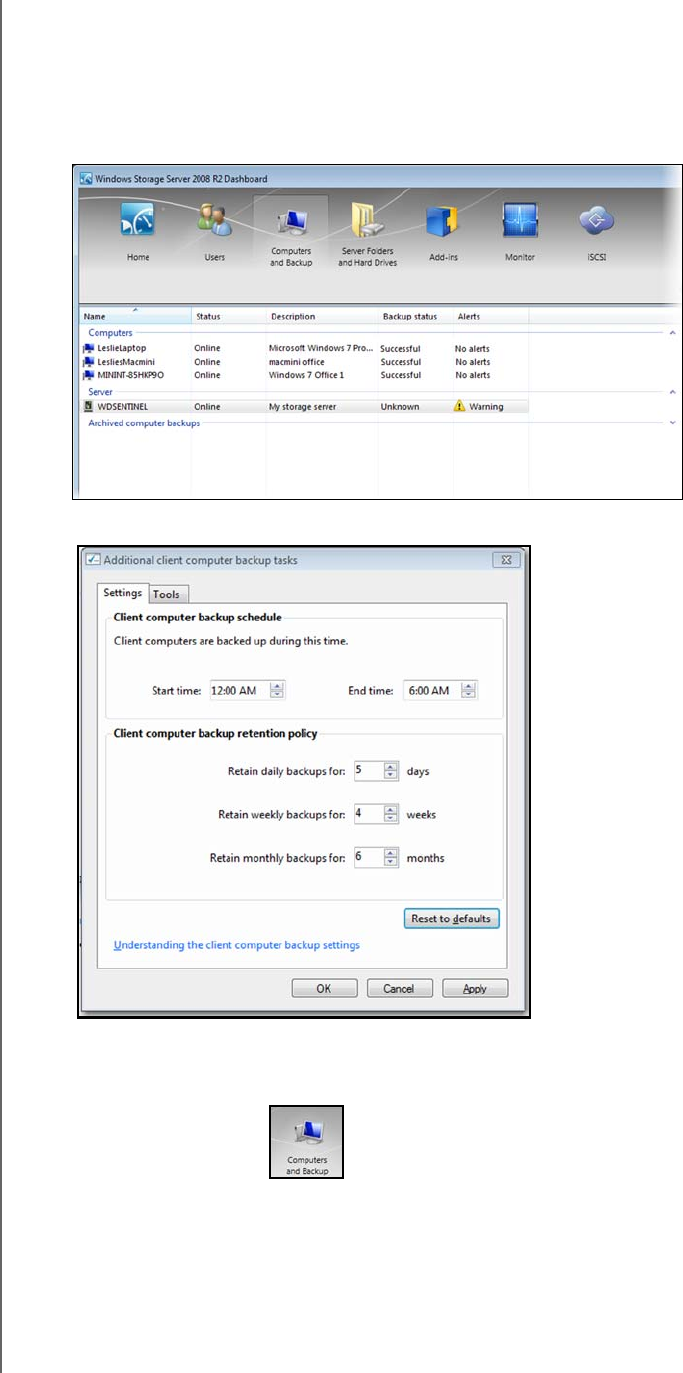Screen dimensions: 683x1373
Task: Click the MININT-85HKP9O computer icon
Action: [89, 375]
